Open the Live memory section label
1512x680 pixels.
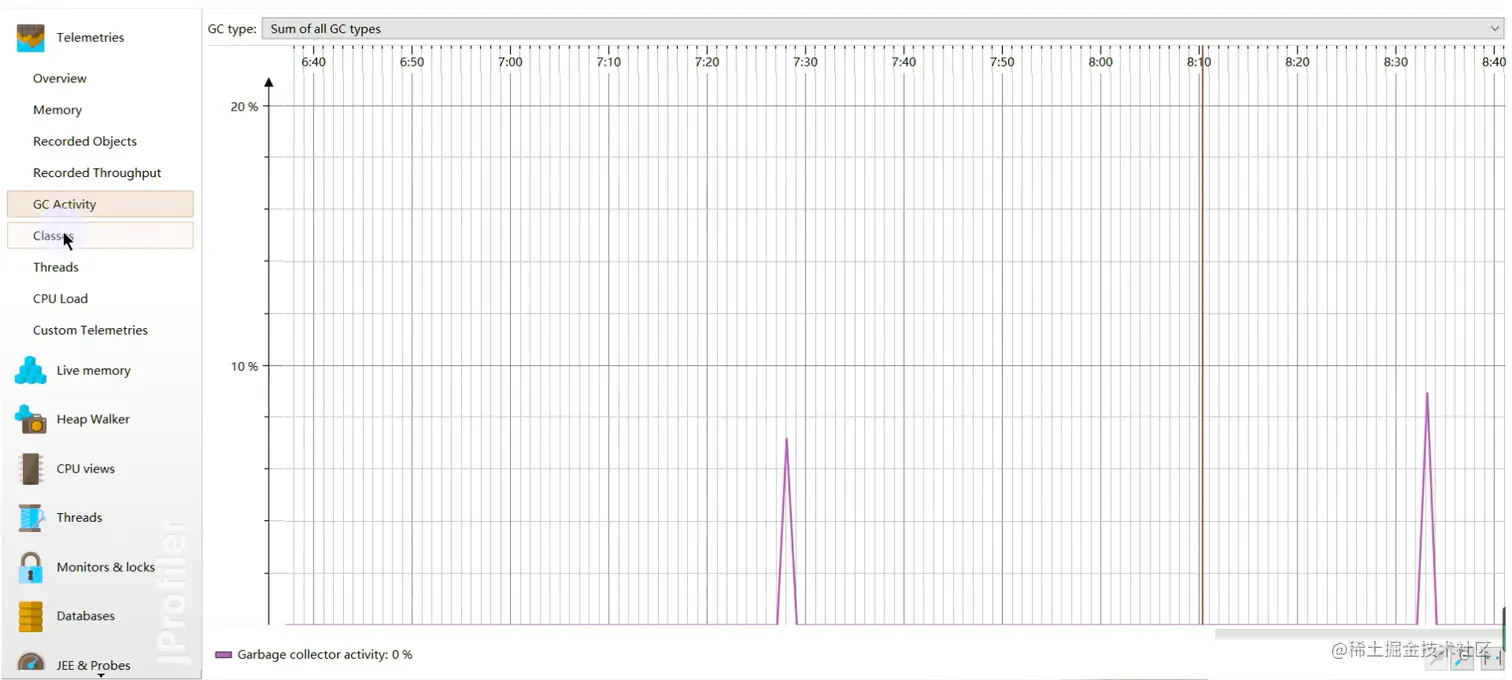click(94, 370)
